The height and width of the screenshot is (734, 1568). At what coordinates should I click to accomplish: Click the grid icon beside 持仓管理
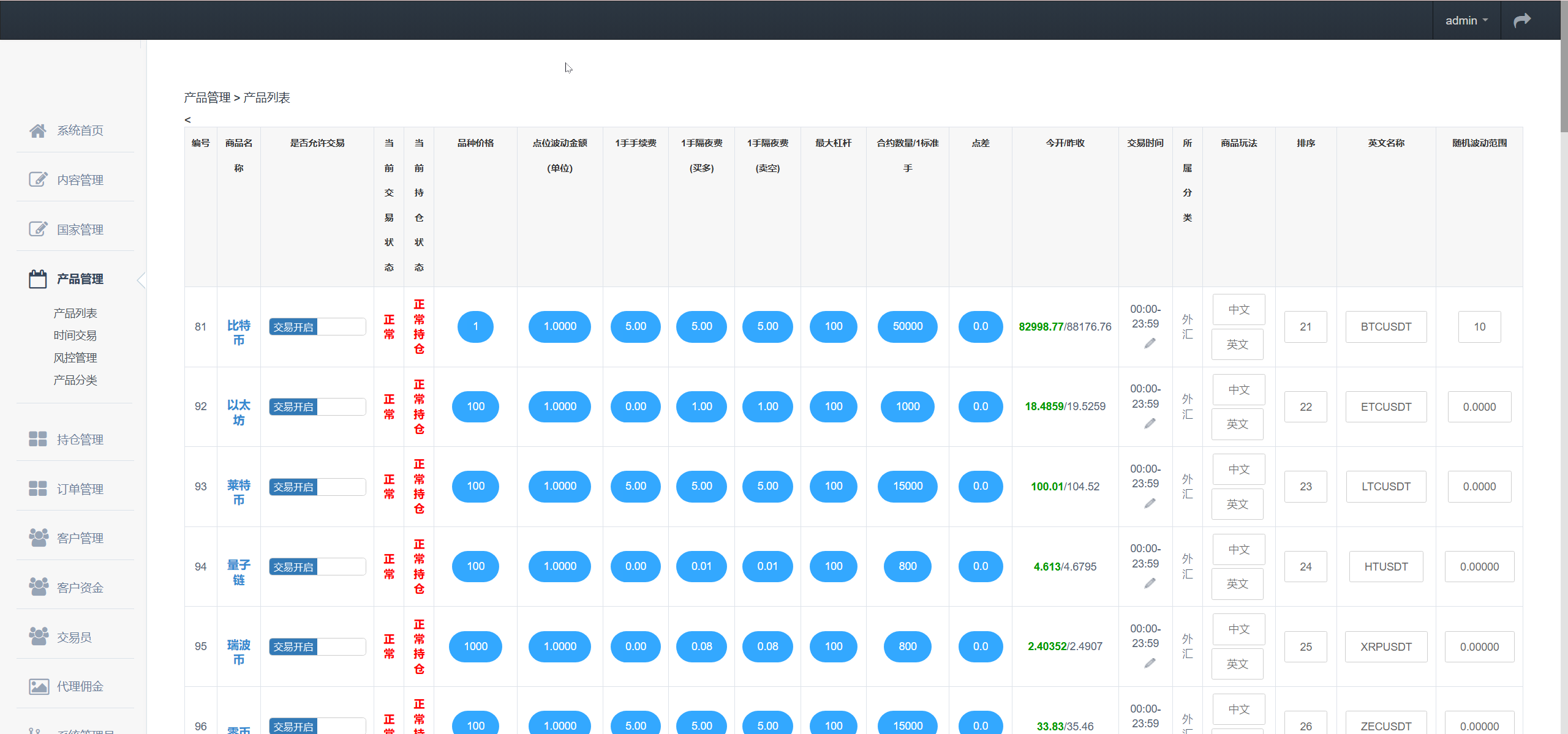[38, 439]
